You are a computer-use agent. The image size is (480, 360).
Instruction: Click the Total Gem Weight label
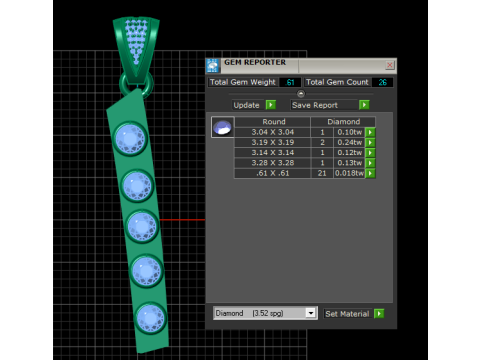pos(243,82)
